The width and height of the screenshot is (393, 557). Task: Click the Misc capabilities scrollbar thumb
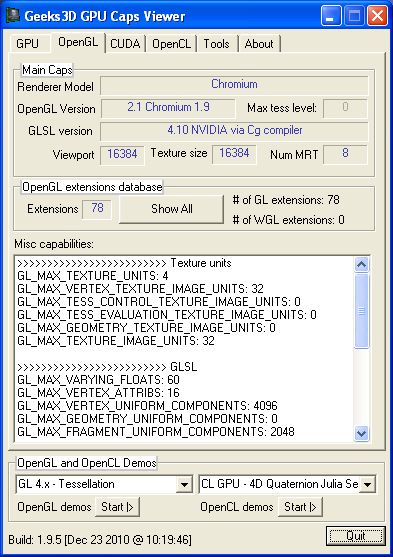pyautogui.click(x=361, y=311)
